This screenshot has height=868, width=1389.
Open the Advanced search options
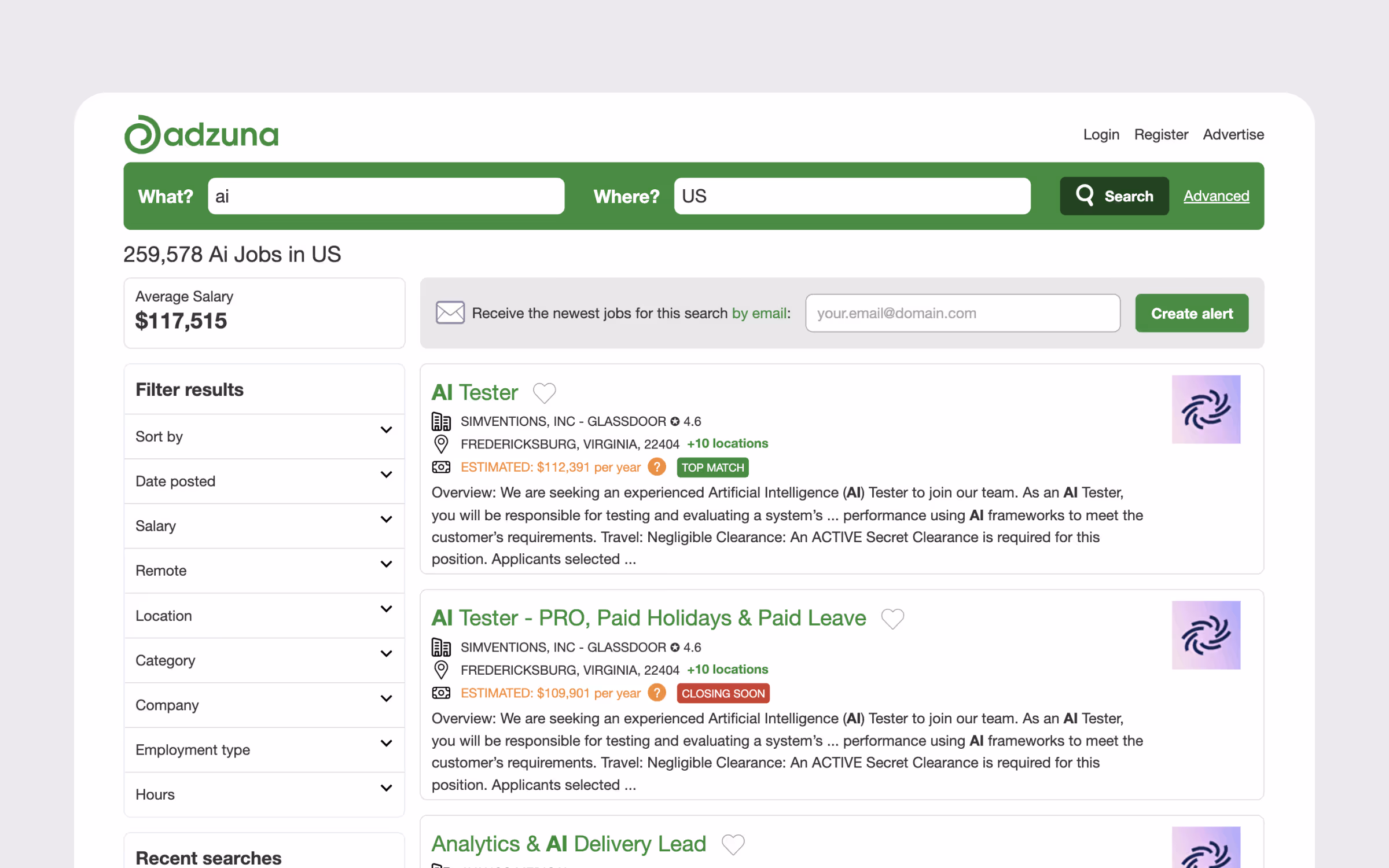coord(1216,196)
